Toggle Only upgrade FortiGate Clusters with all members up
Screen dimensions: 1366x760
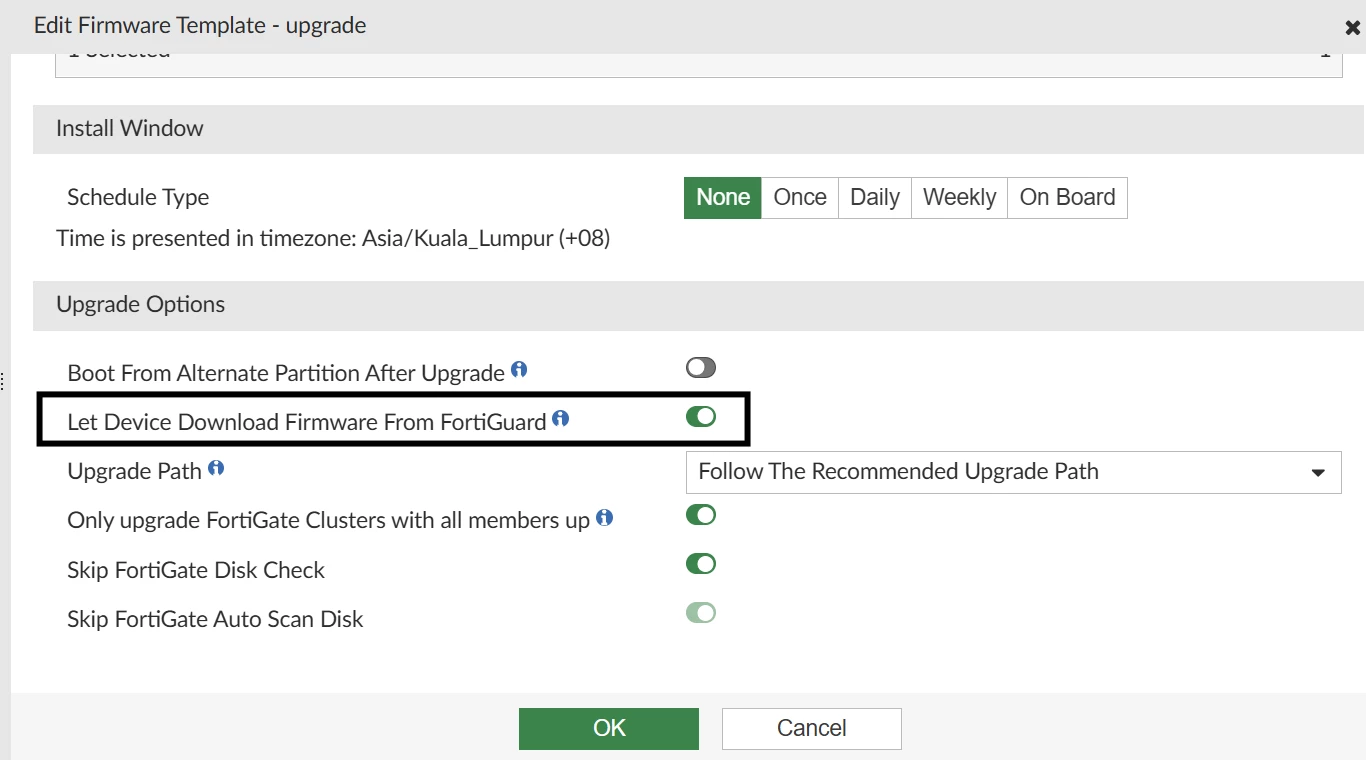(x=701, y=515)
